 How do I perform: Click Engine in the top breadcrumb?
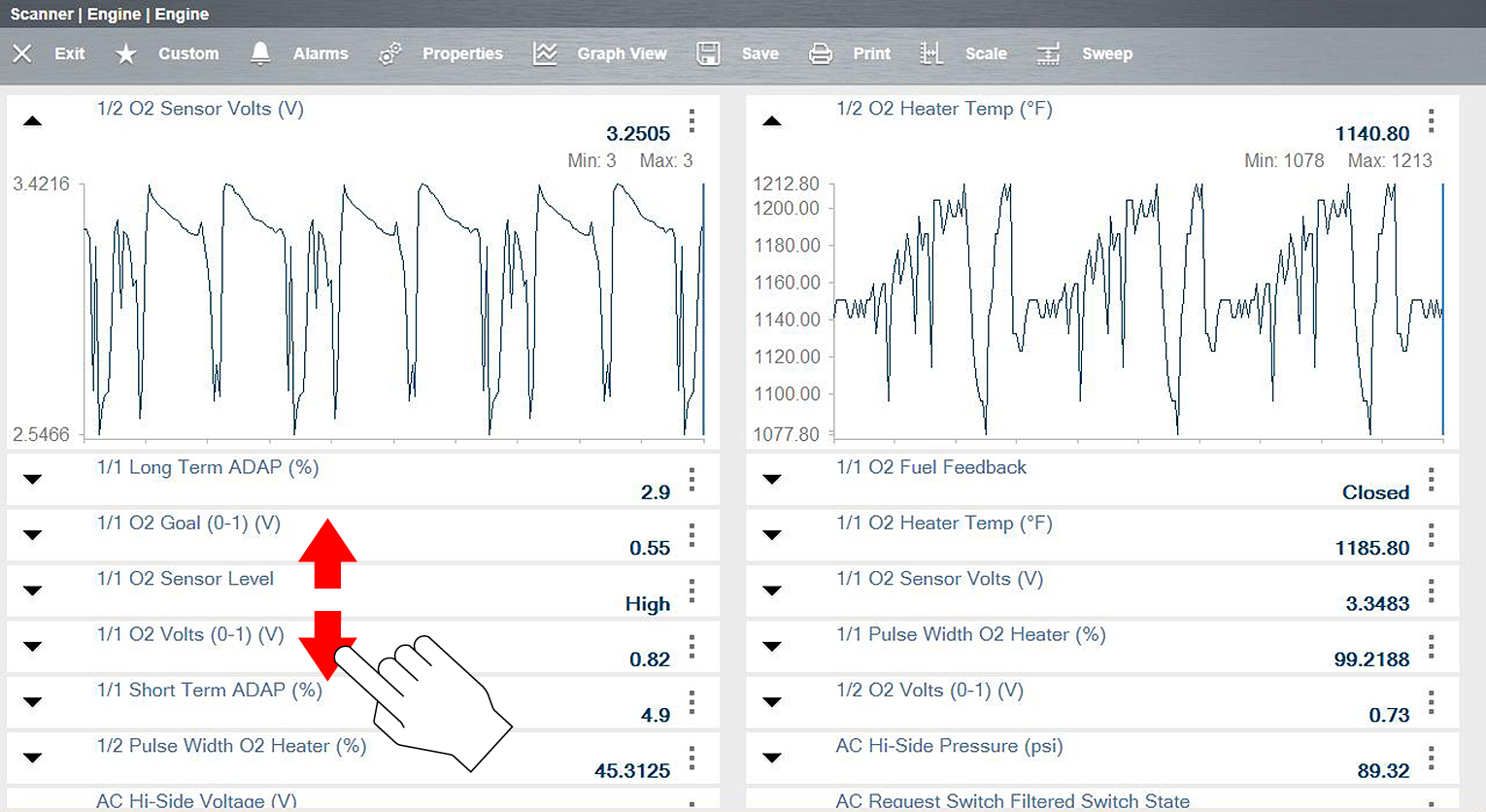point(114,14)
